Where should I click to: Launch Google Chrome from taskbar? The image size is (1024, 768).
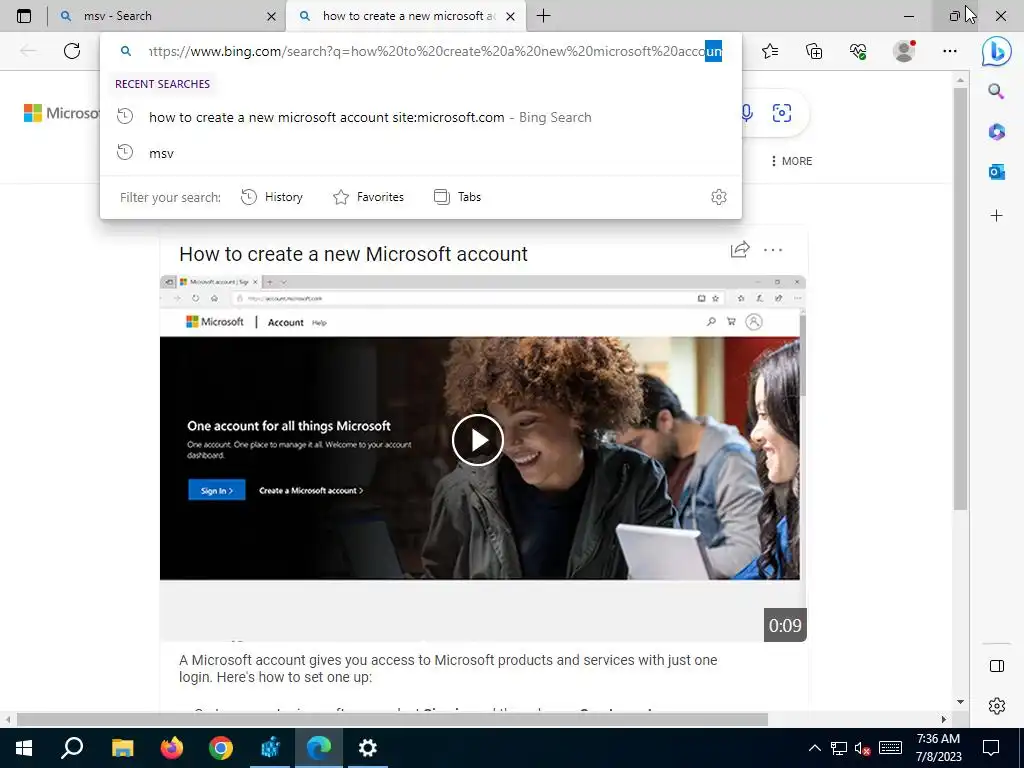tap(221, 748)
